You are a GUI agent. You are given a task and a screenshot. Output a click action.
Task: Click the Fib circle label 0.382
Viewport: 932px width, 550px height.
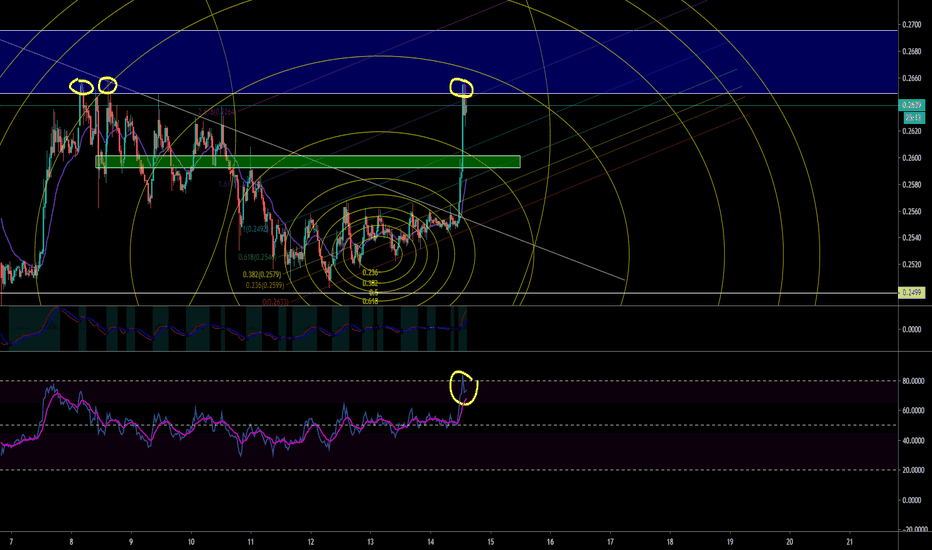[x=370, y=283]
